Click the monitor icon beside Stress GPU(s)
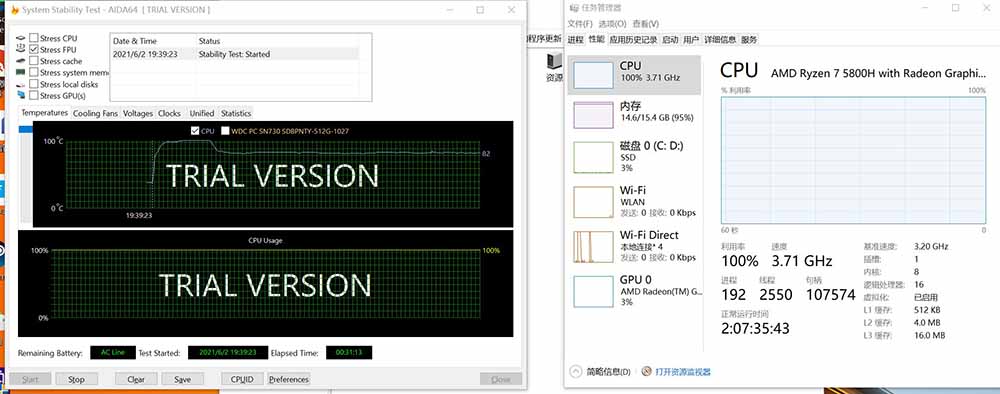 21,96
